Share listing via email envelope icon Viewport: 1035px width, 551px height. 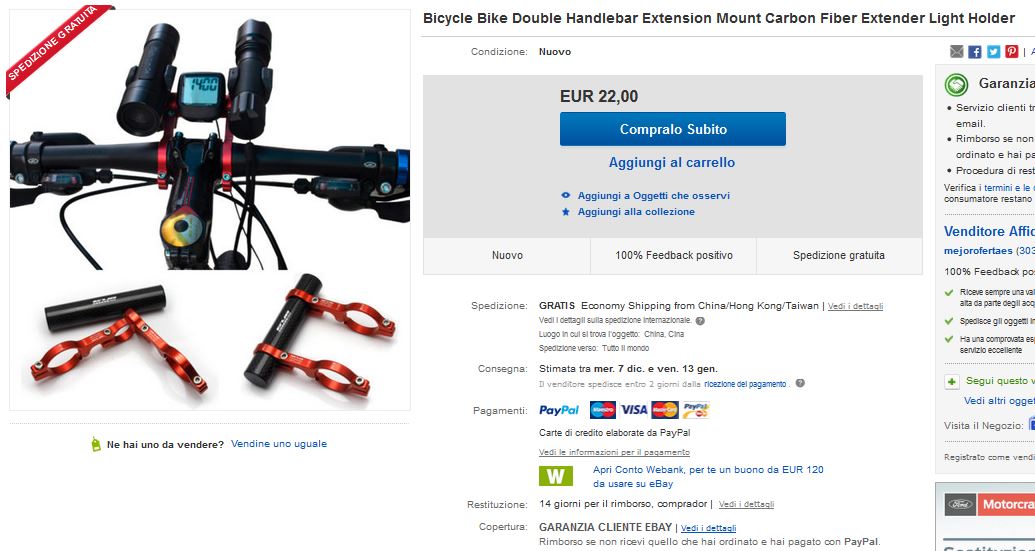(956, 51)
